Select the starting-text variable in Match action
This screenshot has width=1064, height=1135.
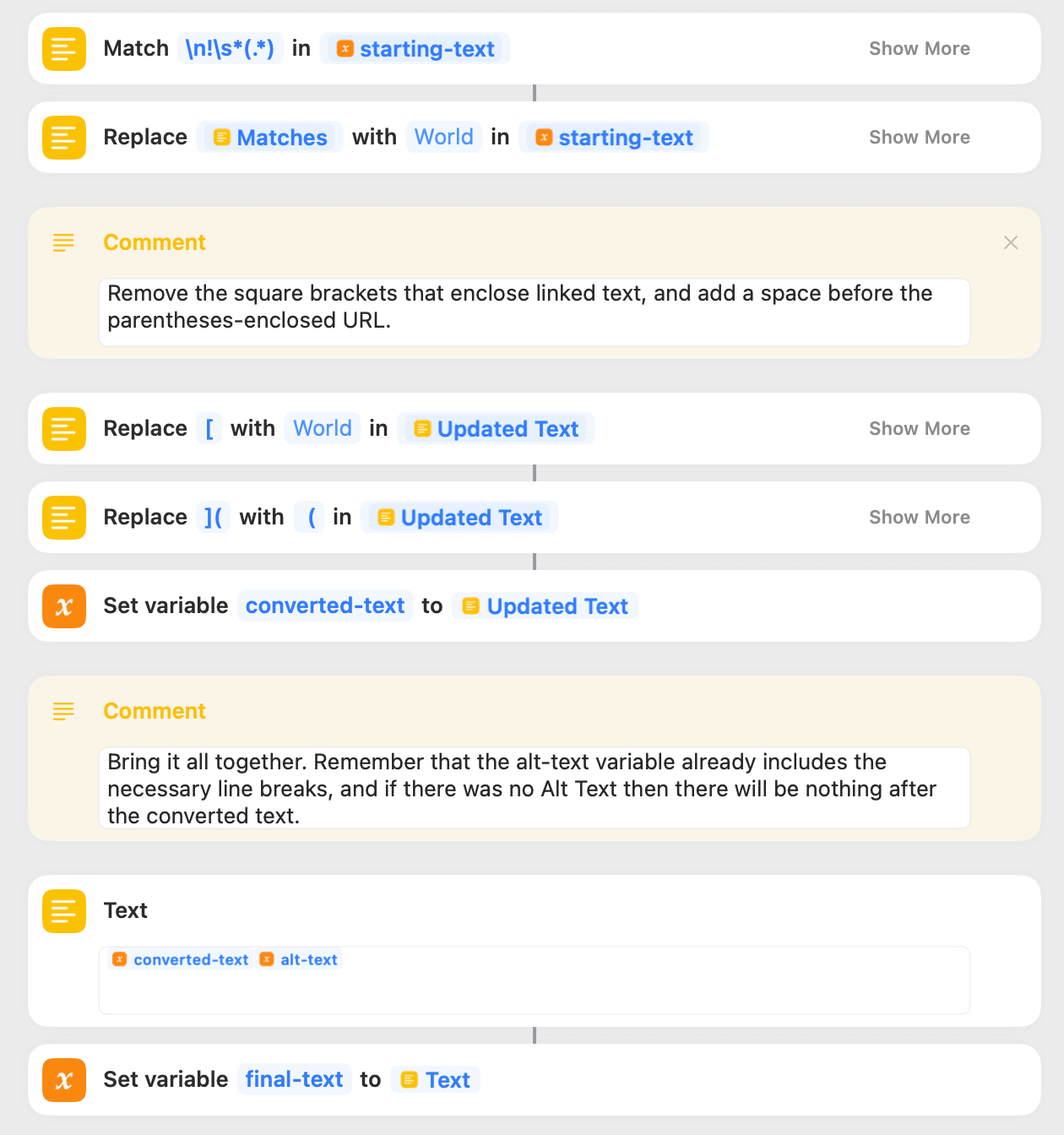pyautogui.click(x=415, y=49)
